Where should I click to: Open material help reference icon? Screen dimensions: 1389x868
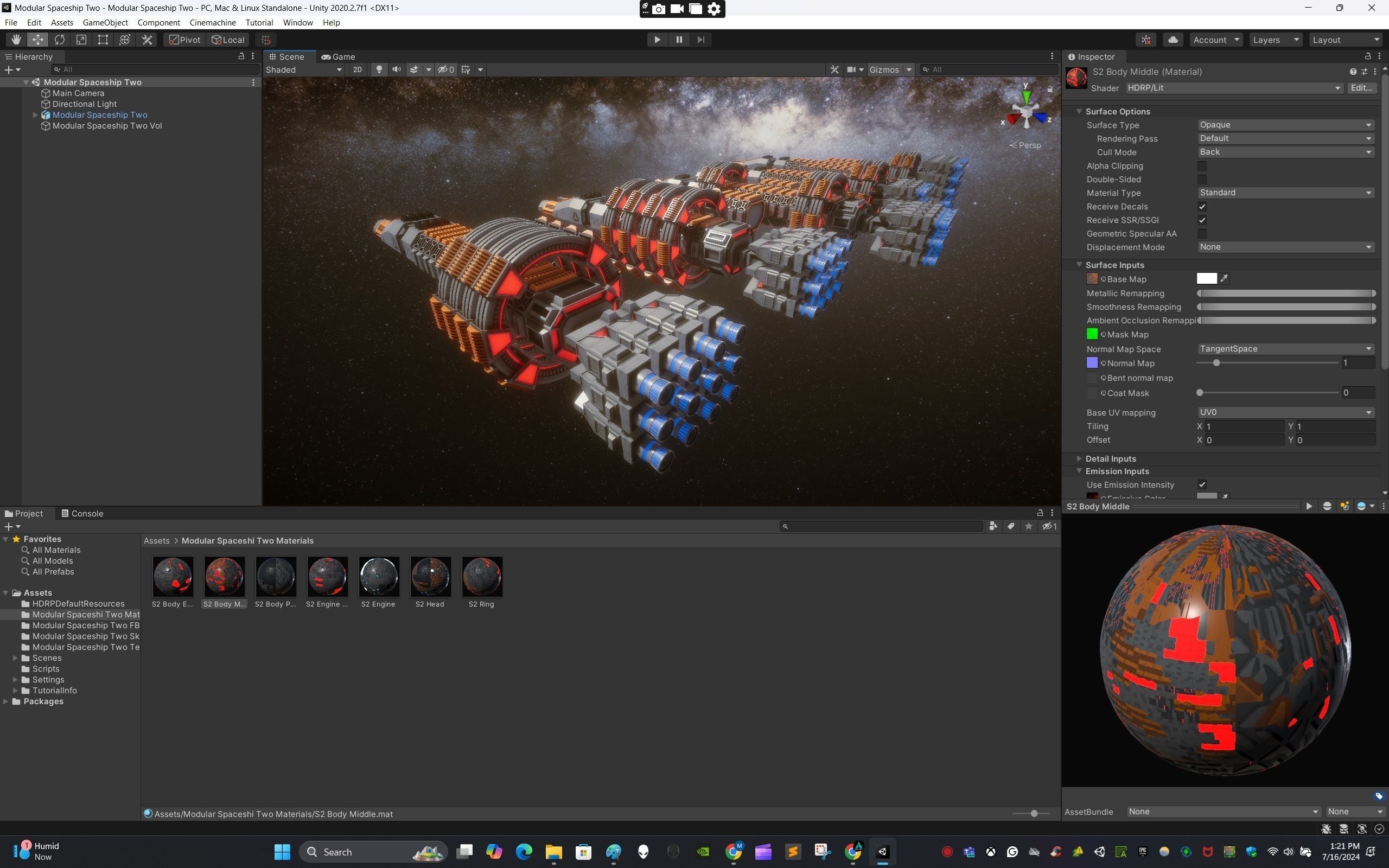click(1353, 72)
